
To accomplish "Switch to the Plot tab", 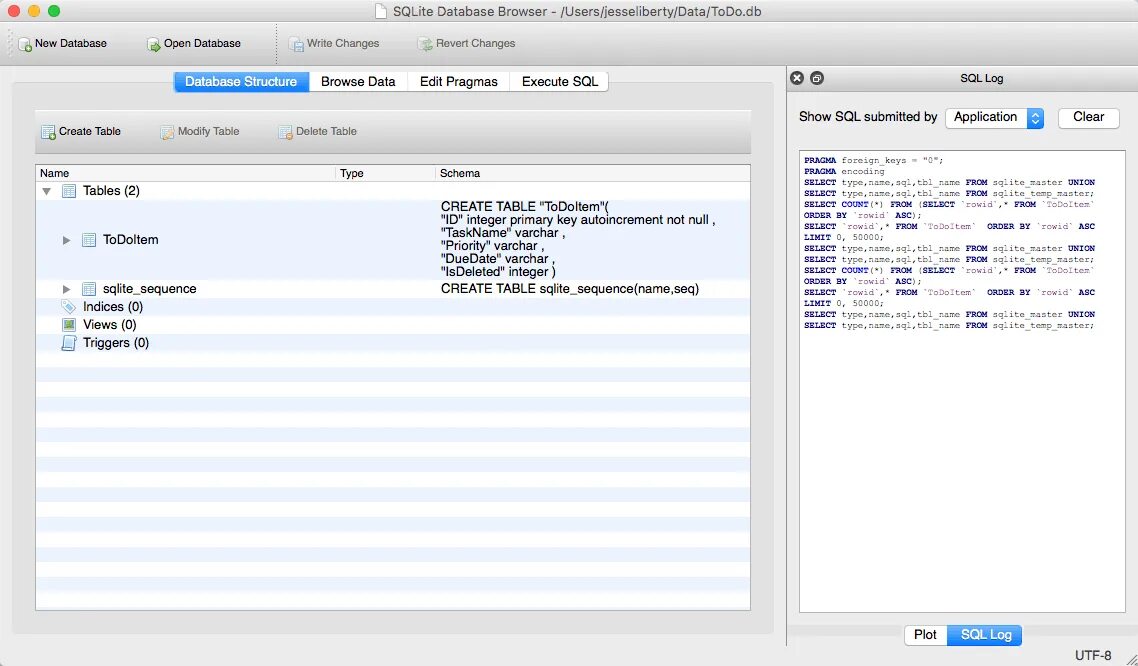I will click(925, 635).
